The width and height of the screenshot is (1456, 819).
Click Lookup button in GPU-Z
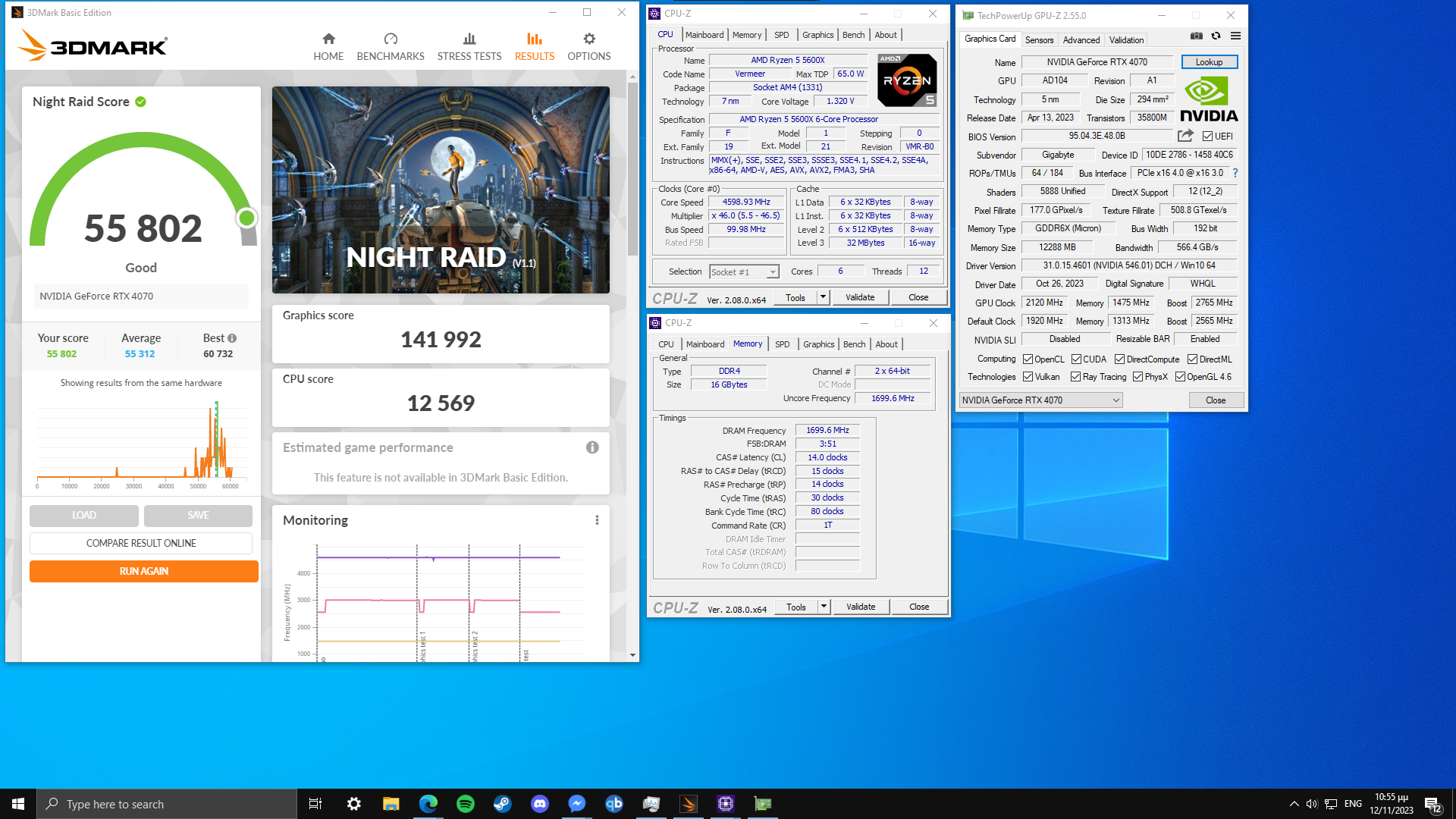[x=1209, y=62]
